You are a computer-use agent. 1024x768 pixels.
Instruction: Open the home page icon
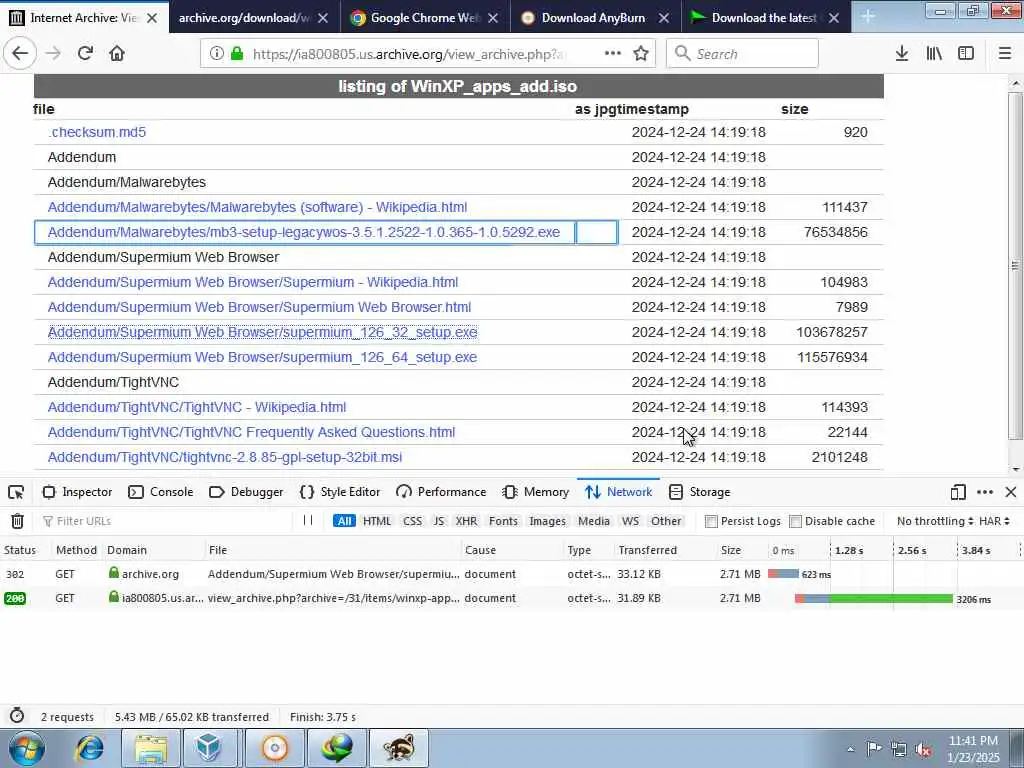point(117,54)
